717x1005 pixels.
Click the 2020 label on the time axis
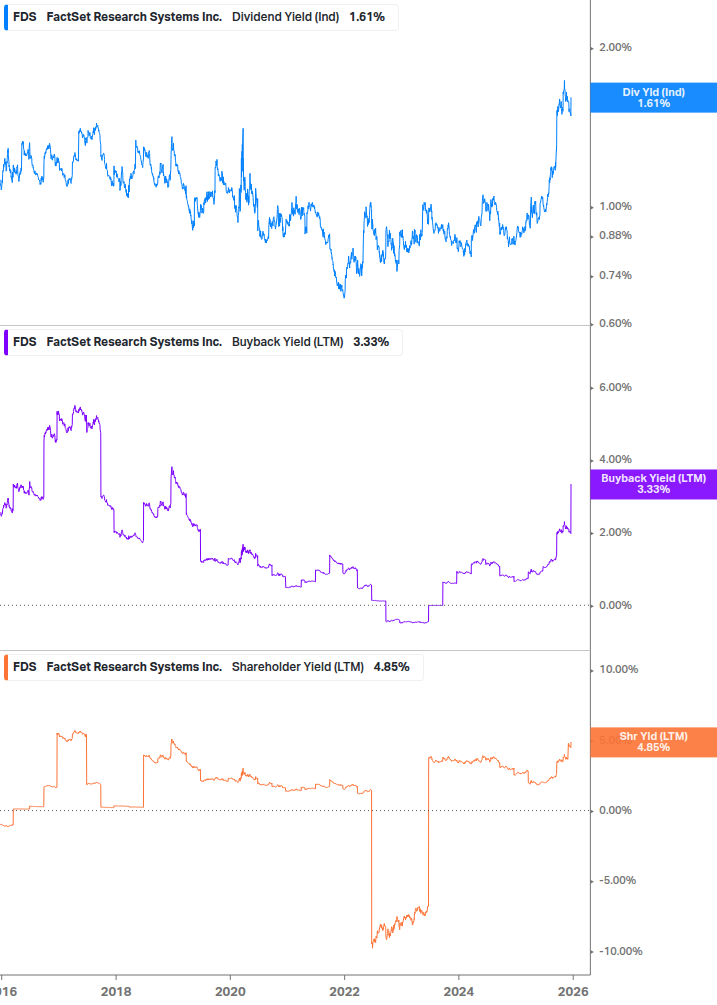230,992
